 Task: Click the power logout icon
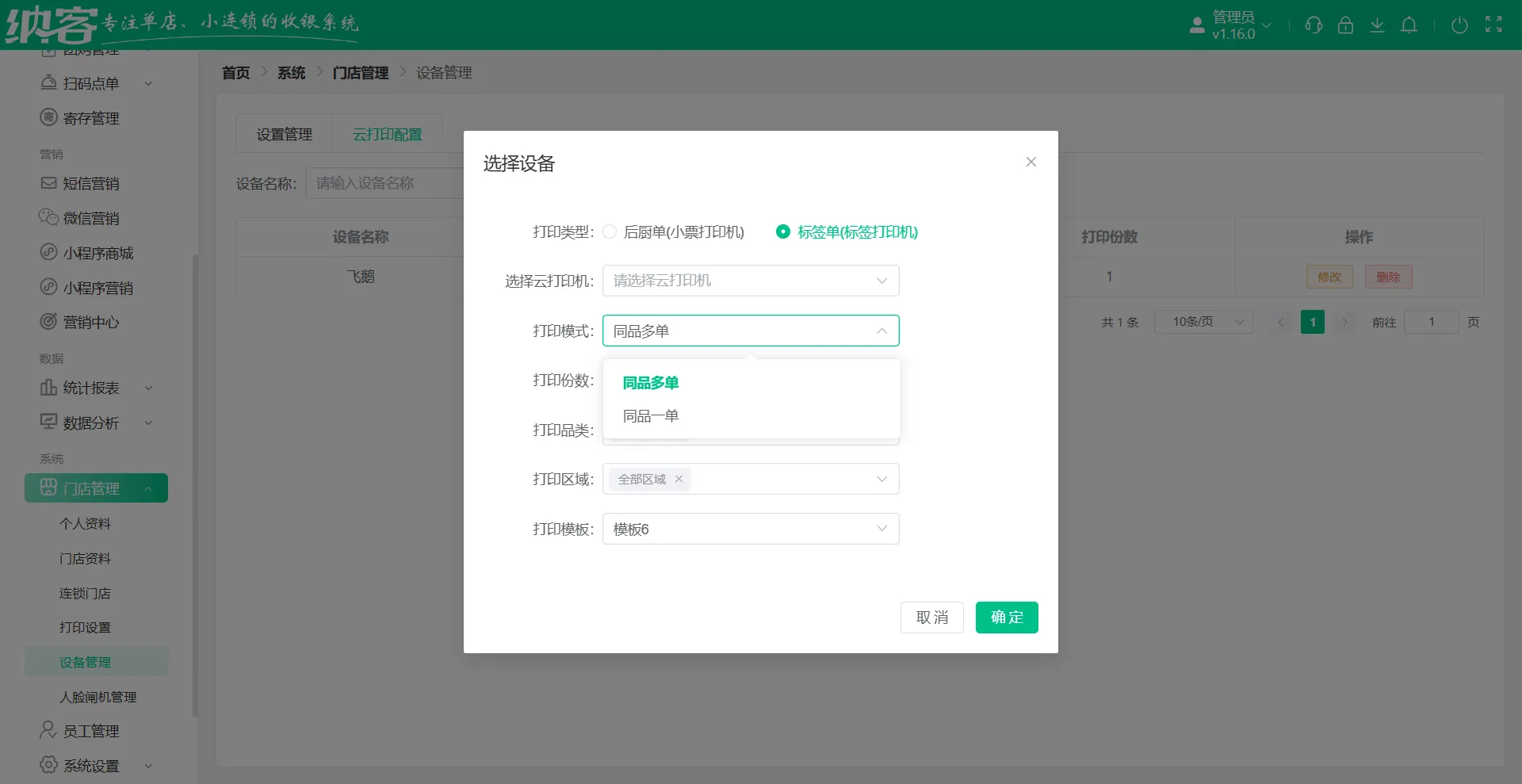coord(1460,25)
